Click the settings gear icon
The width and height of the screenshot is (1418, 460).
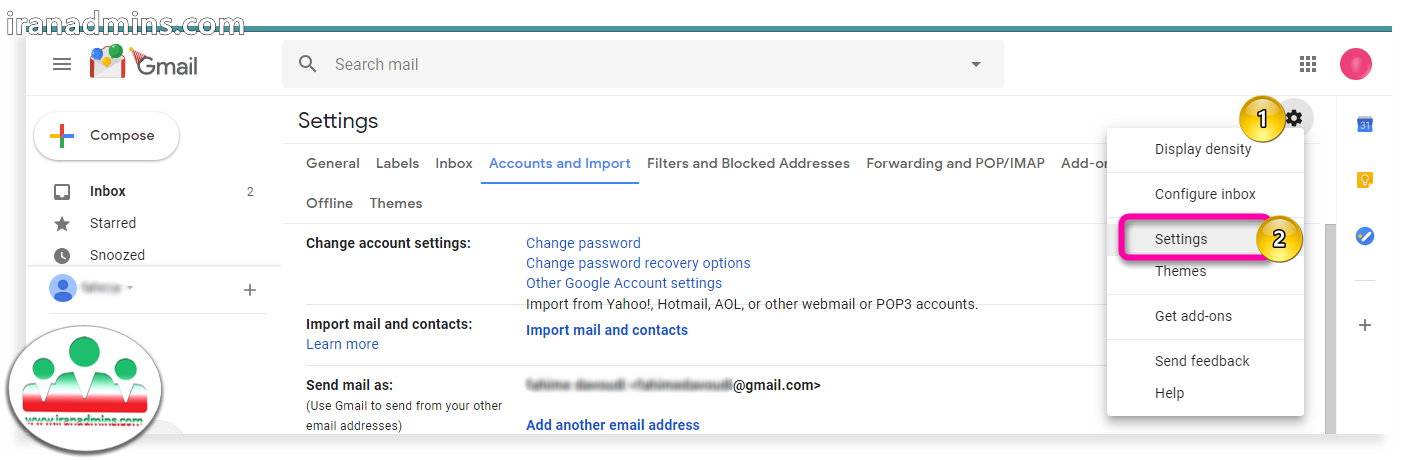click(1295, 119)
